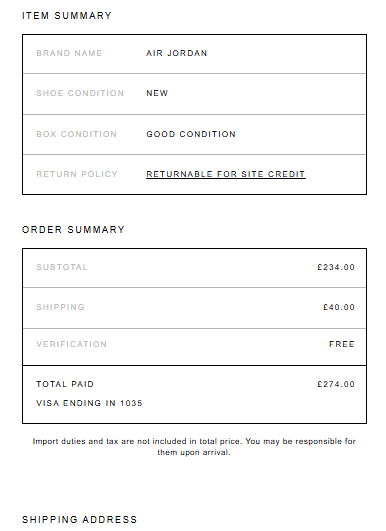Select the £234.00 subtotal amount

coord(336,267)
